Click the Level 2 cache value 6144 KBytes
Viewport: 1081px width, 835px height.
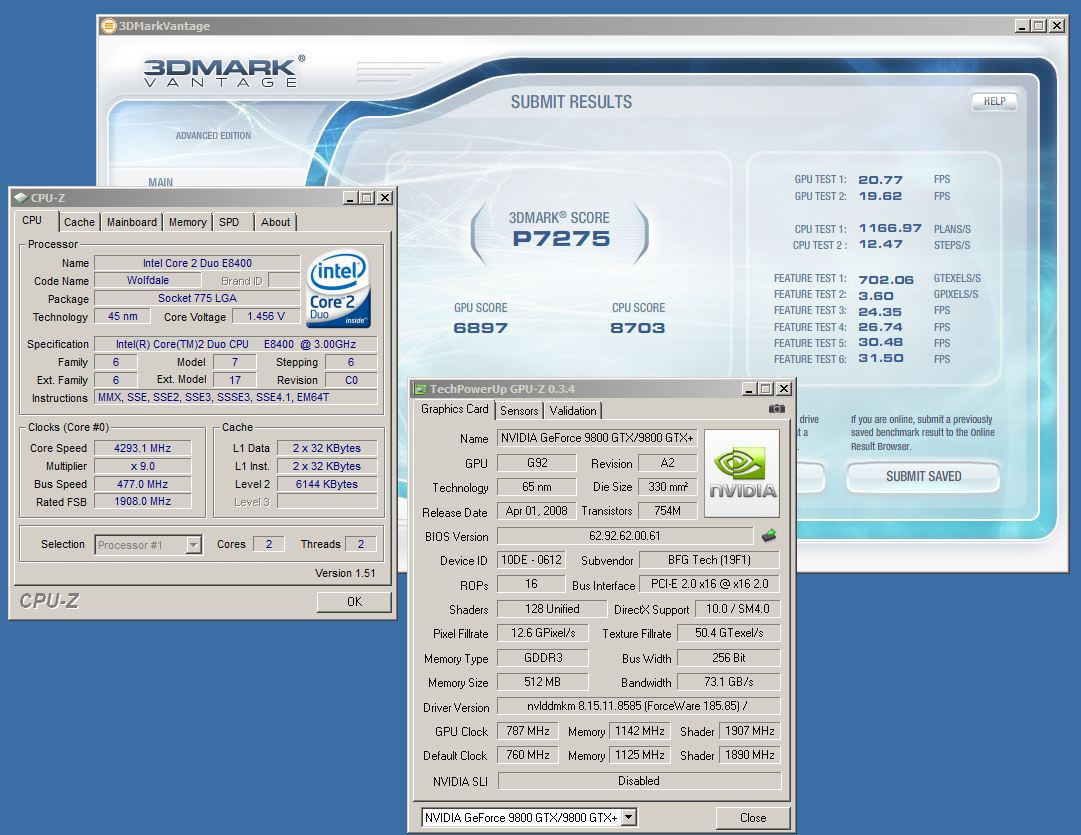[327, 484]
